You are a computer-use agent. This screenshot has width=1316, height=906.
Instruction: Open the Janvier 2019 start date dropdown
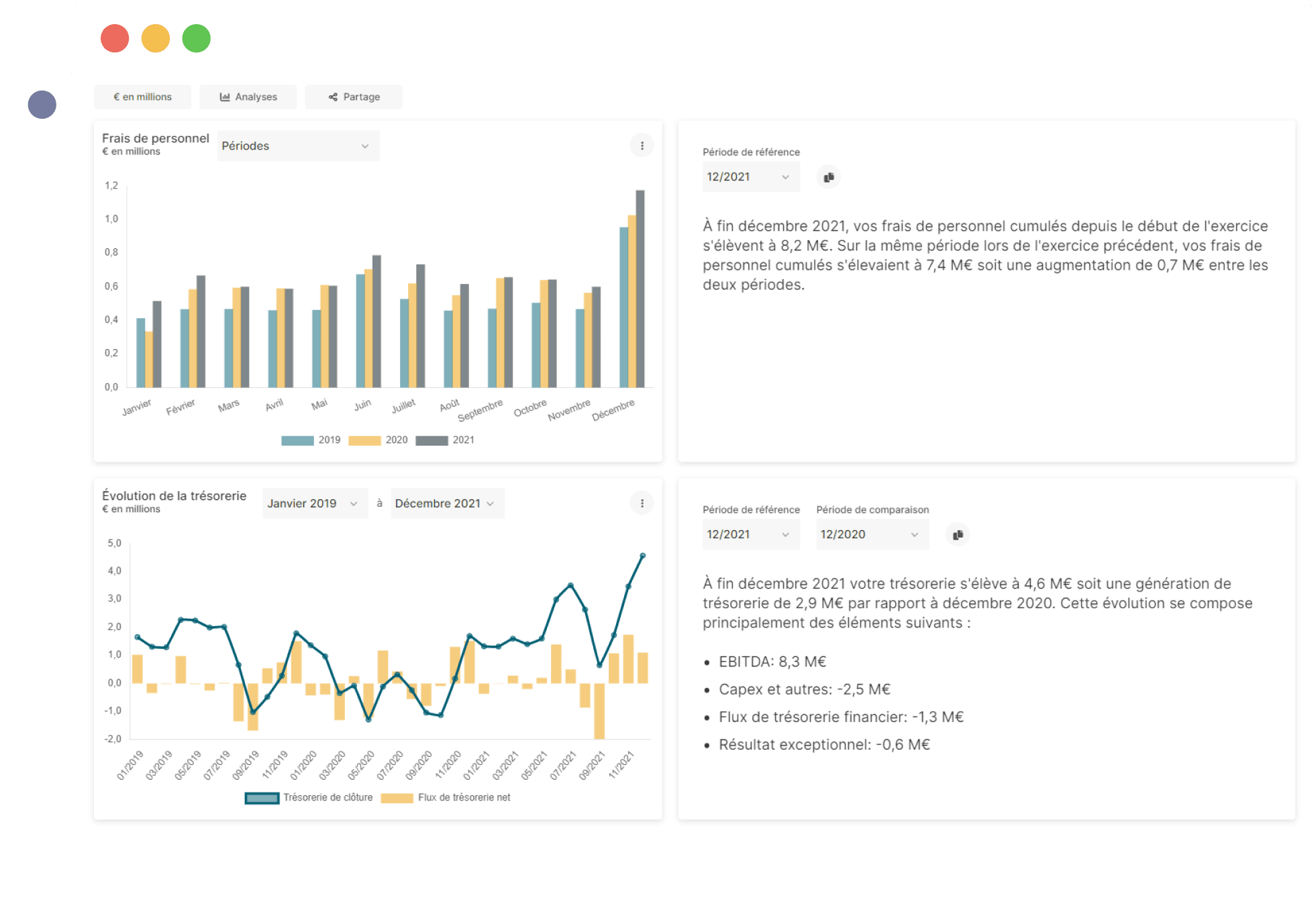coord(315,503)
